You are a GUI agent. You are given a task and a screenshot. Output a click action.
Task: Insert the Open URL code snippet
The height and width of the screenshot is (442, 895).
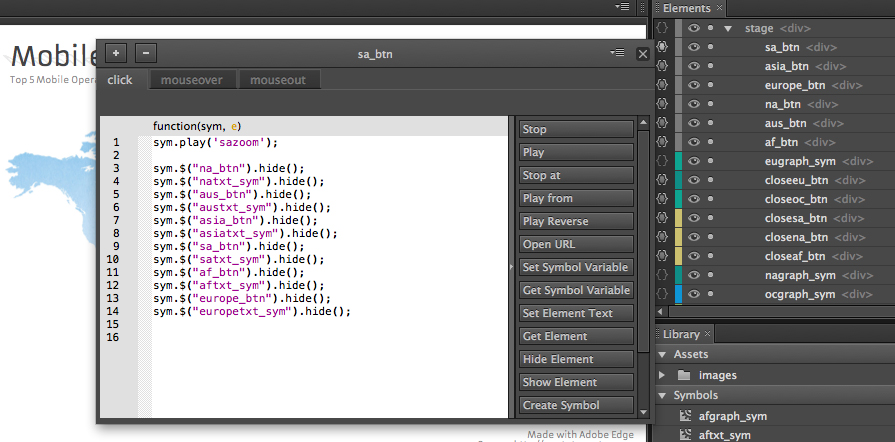tap(576, 244)
